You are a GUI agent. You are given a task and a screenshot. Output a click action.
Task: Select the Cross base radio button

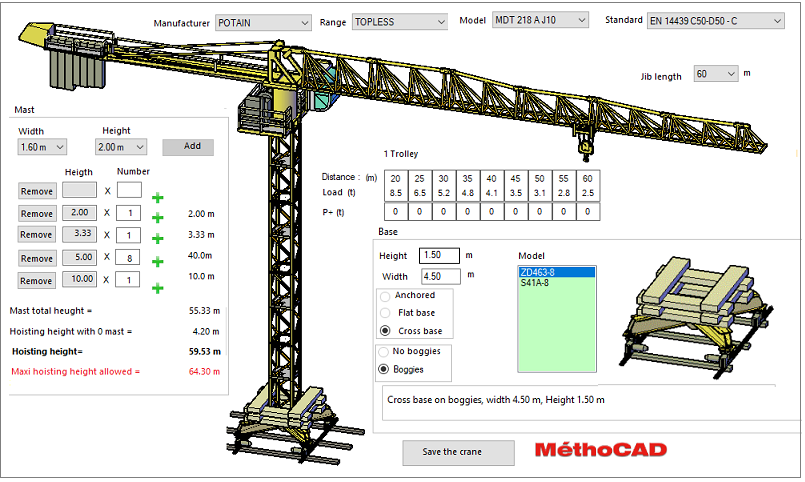point(385,331)
